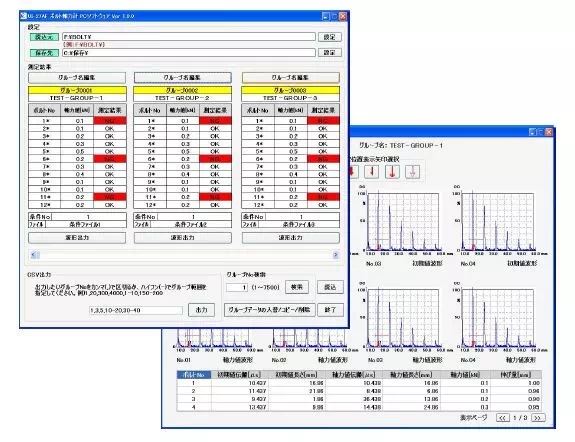575x442 pixels.
Task: Click the left arrow of the groups scrollbar
Action: click(x=34, y=255)
